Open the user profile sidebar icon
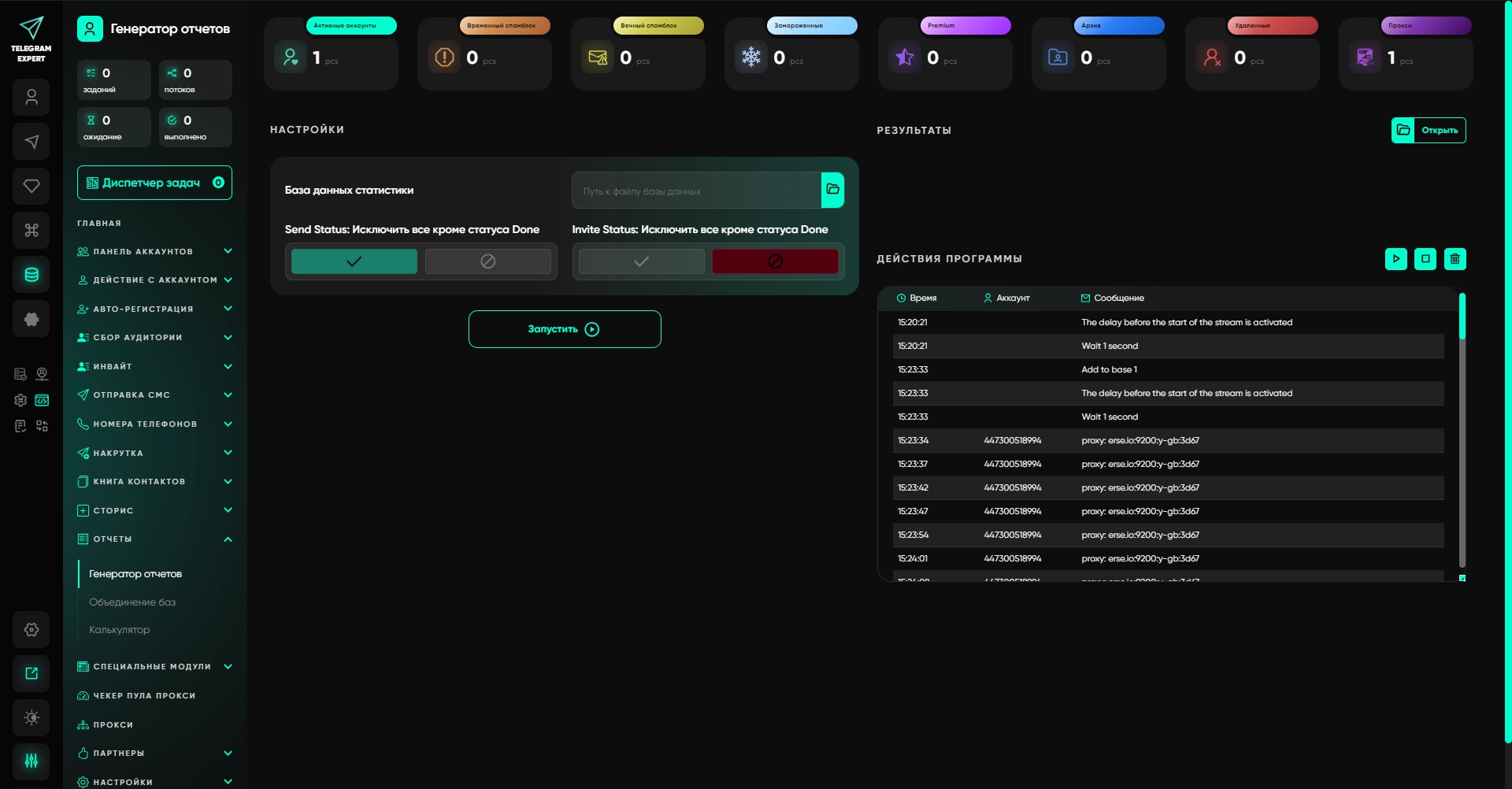The height and width of the screenshot is (789, 1512). [31, 98]
